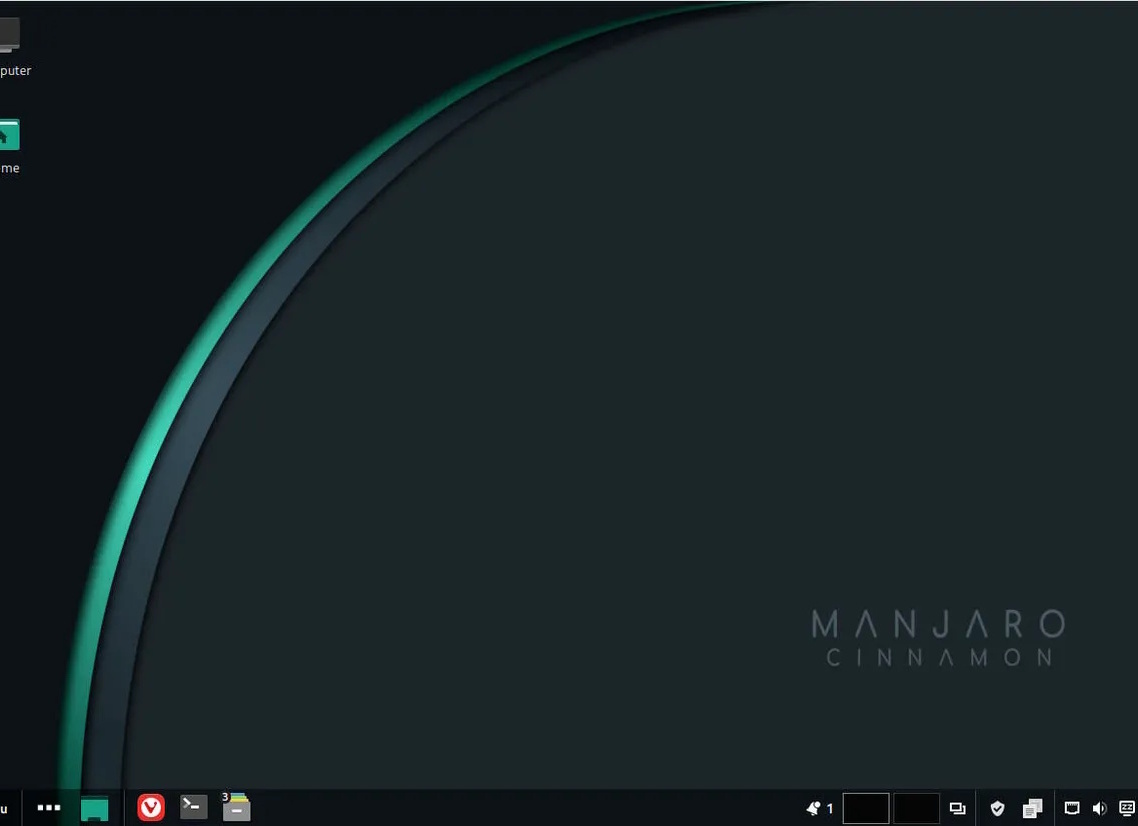Open the file manager with the 3 badge
This screenshot has height=826, width=1138.
tap(237, 807)
